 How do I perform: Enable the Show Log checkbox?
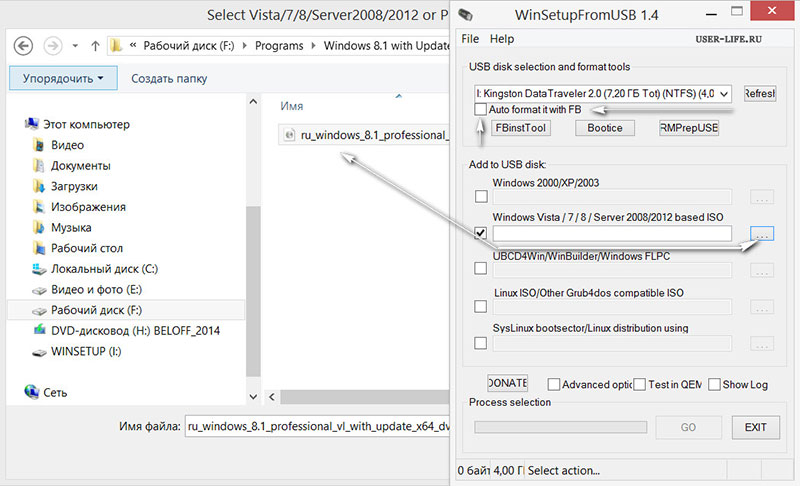click(714, 384)
